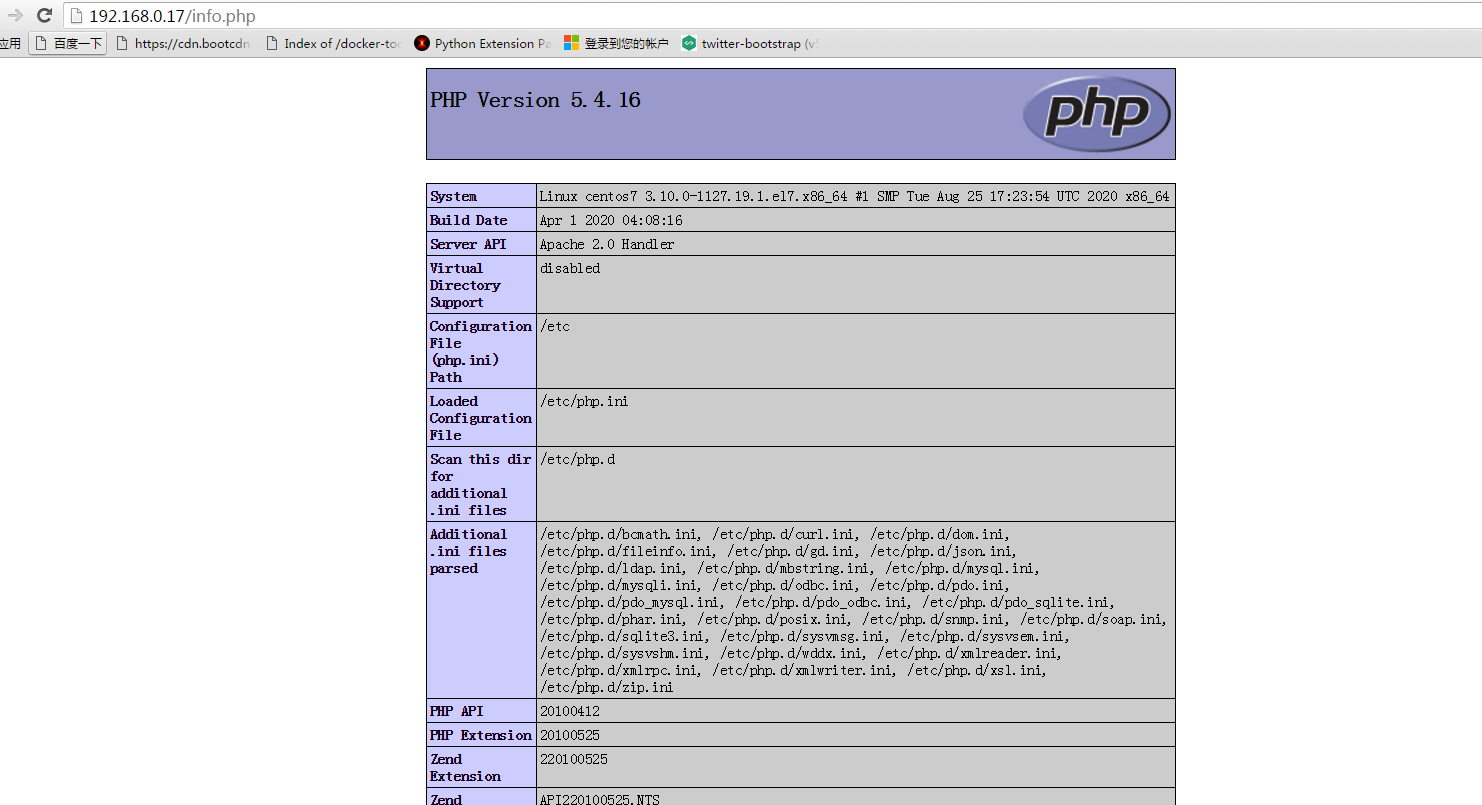This screenshot has width=1482, height=805.
Task: Click the Microsoft logo bookmark favicon
Action: pos(571,43)
